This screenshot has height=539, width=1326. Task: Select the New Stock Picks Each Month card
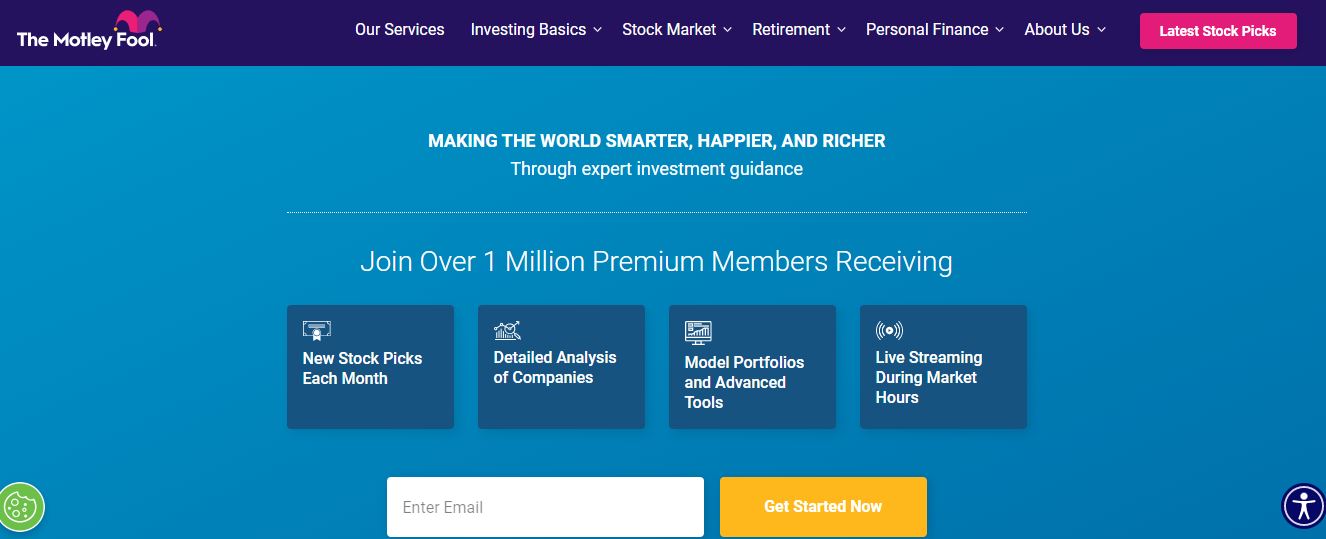coord(370,367)
